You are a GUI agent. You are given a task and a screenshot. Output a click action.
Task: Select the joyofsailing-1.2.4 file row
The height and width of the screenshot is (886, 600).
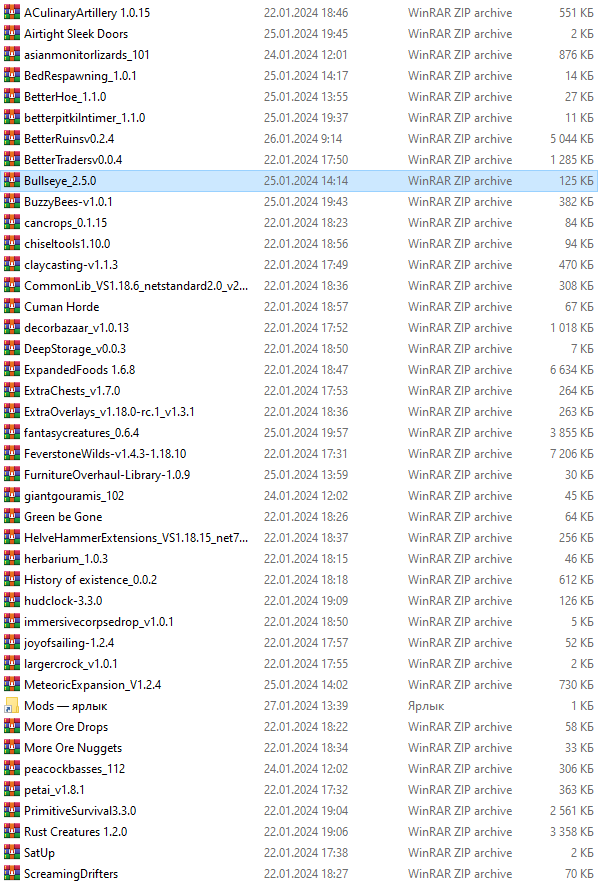point(300,643)
